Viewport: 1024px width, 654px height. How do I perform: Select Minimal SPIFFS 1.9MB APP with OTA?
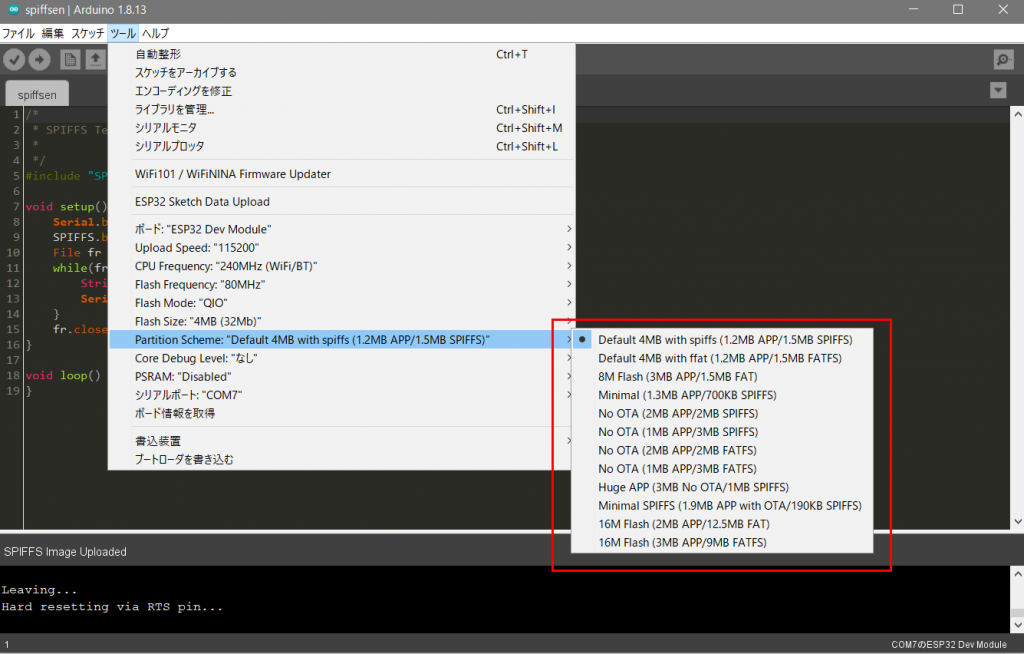(729, 506)
